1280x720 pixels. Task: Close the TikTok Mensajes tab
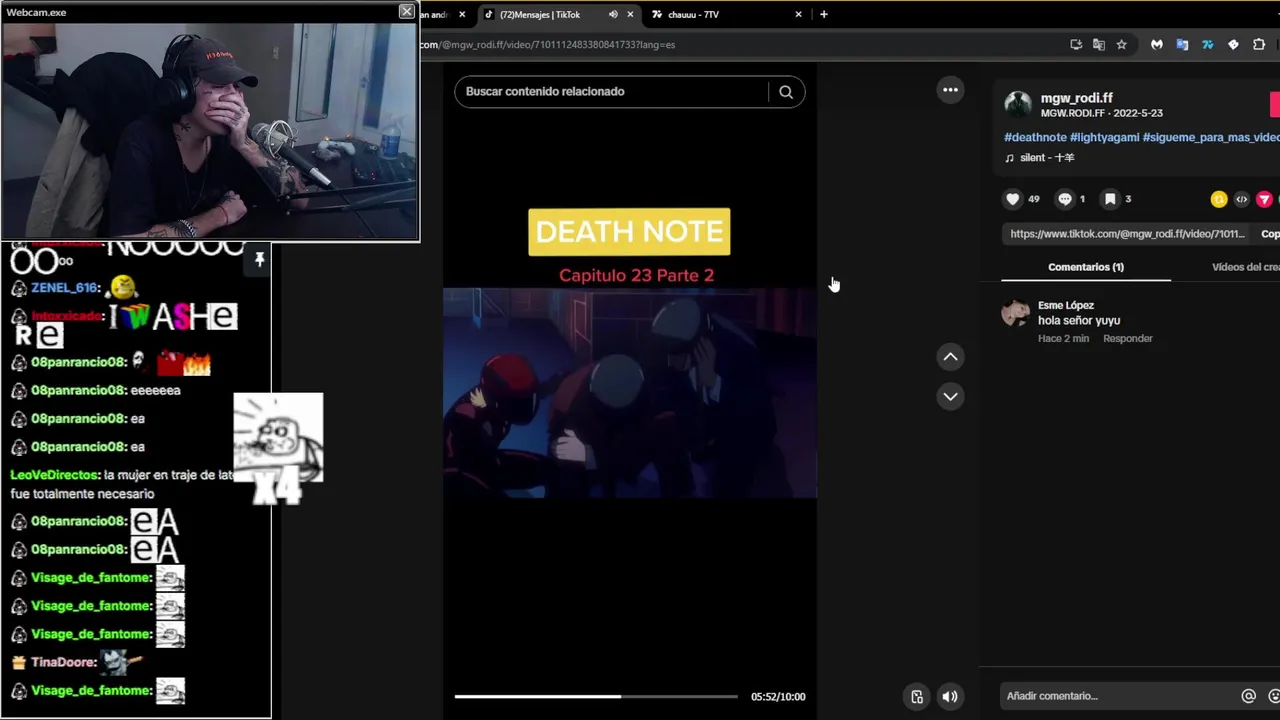[630, 15]
